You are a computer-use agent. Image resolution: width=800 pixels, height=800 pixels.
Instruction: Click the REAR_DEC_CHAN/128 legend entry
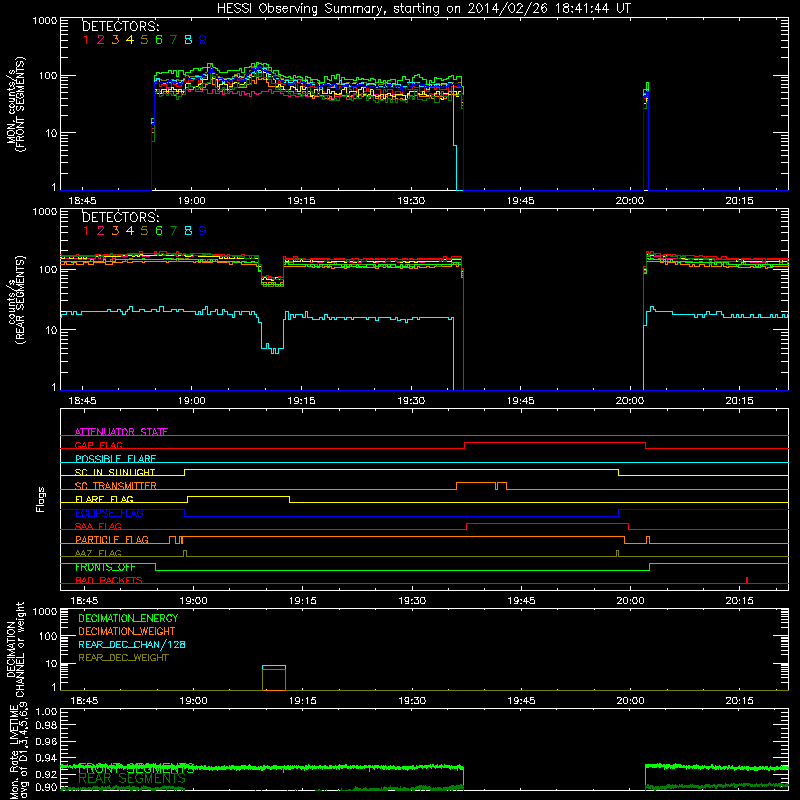[132, 645]
